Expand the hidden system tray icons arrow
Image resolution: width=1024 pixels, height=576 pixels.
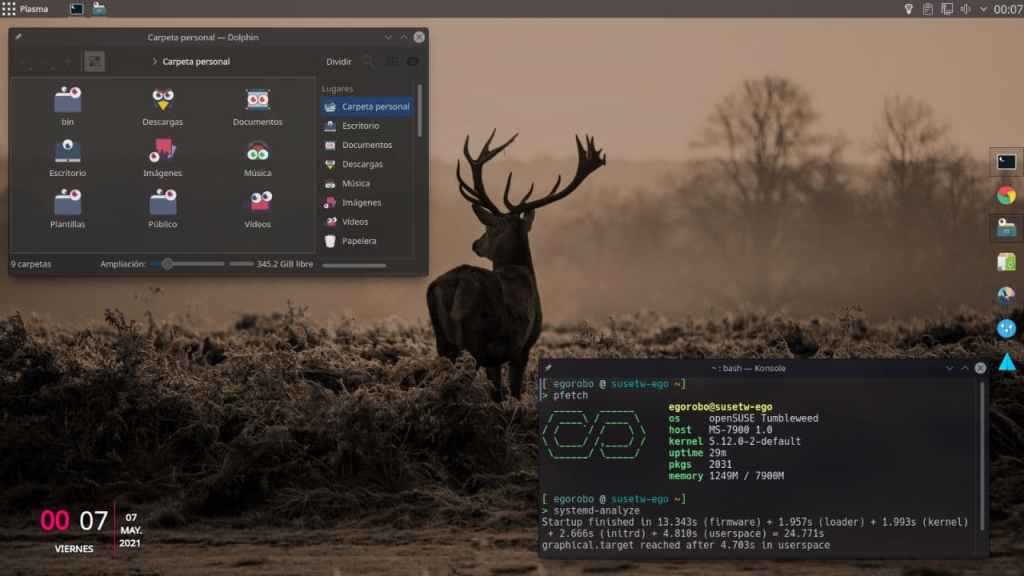click(984, 9)
